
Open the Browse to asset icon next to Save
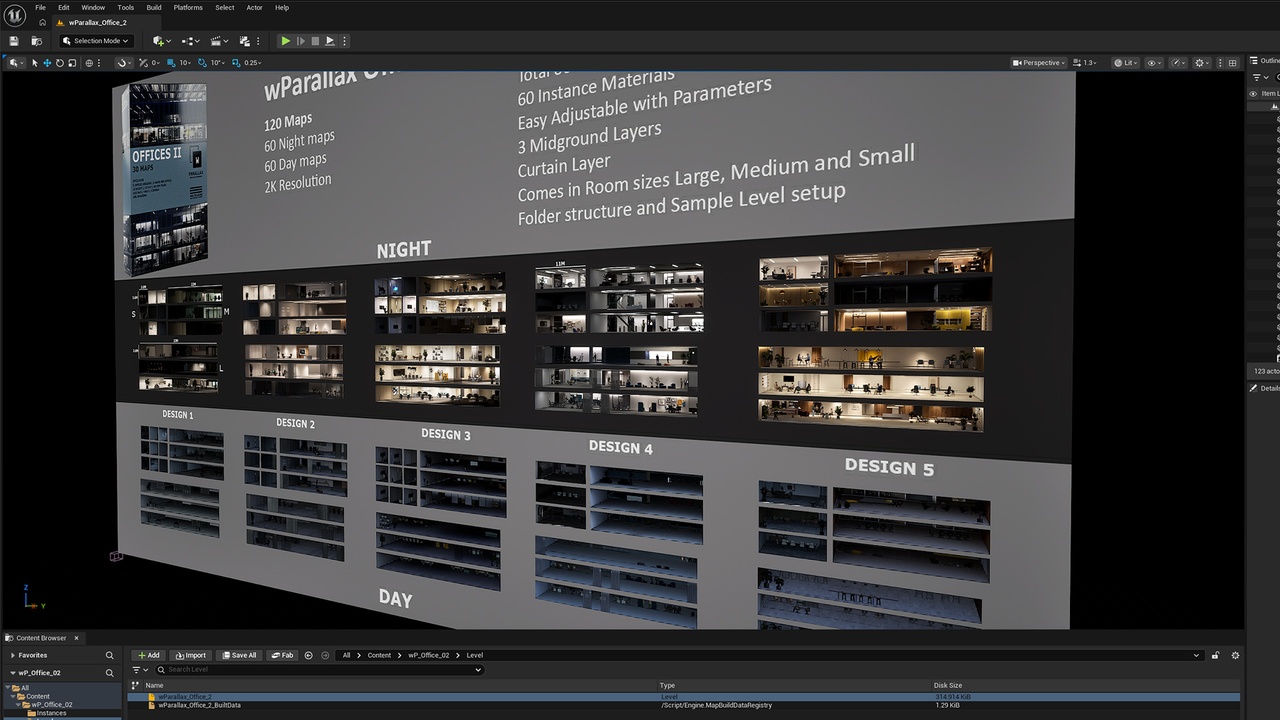[x=36, y=41]
